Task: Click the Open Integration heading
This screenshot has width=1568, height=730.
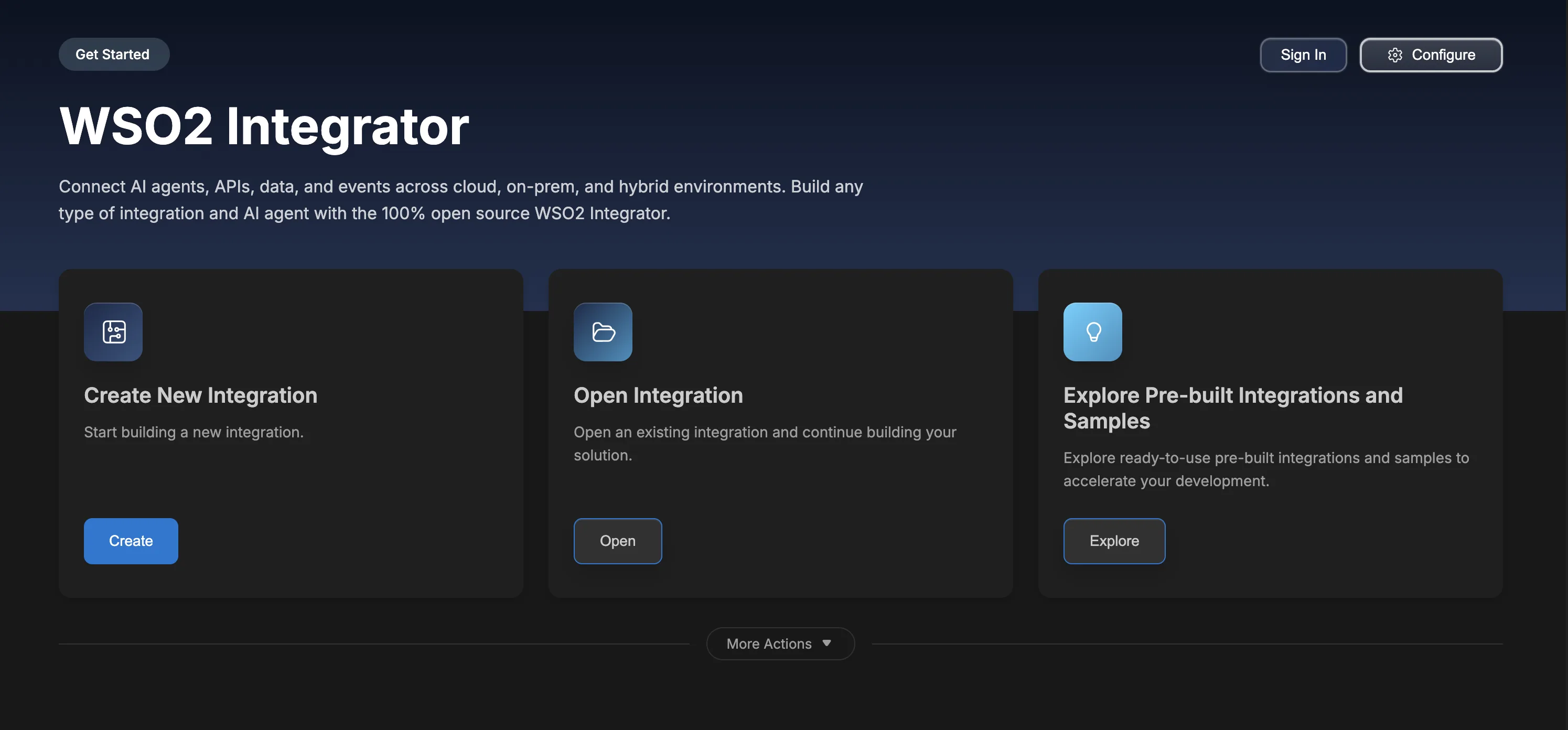Action: tap(658, 395)
